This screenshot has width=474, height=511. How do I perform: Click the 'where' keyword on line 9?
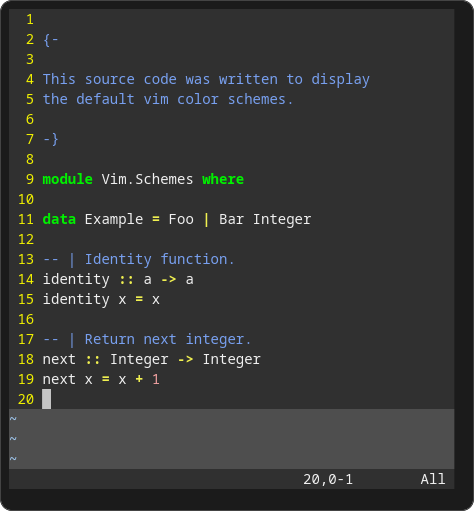click(223, 179)
